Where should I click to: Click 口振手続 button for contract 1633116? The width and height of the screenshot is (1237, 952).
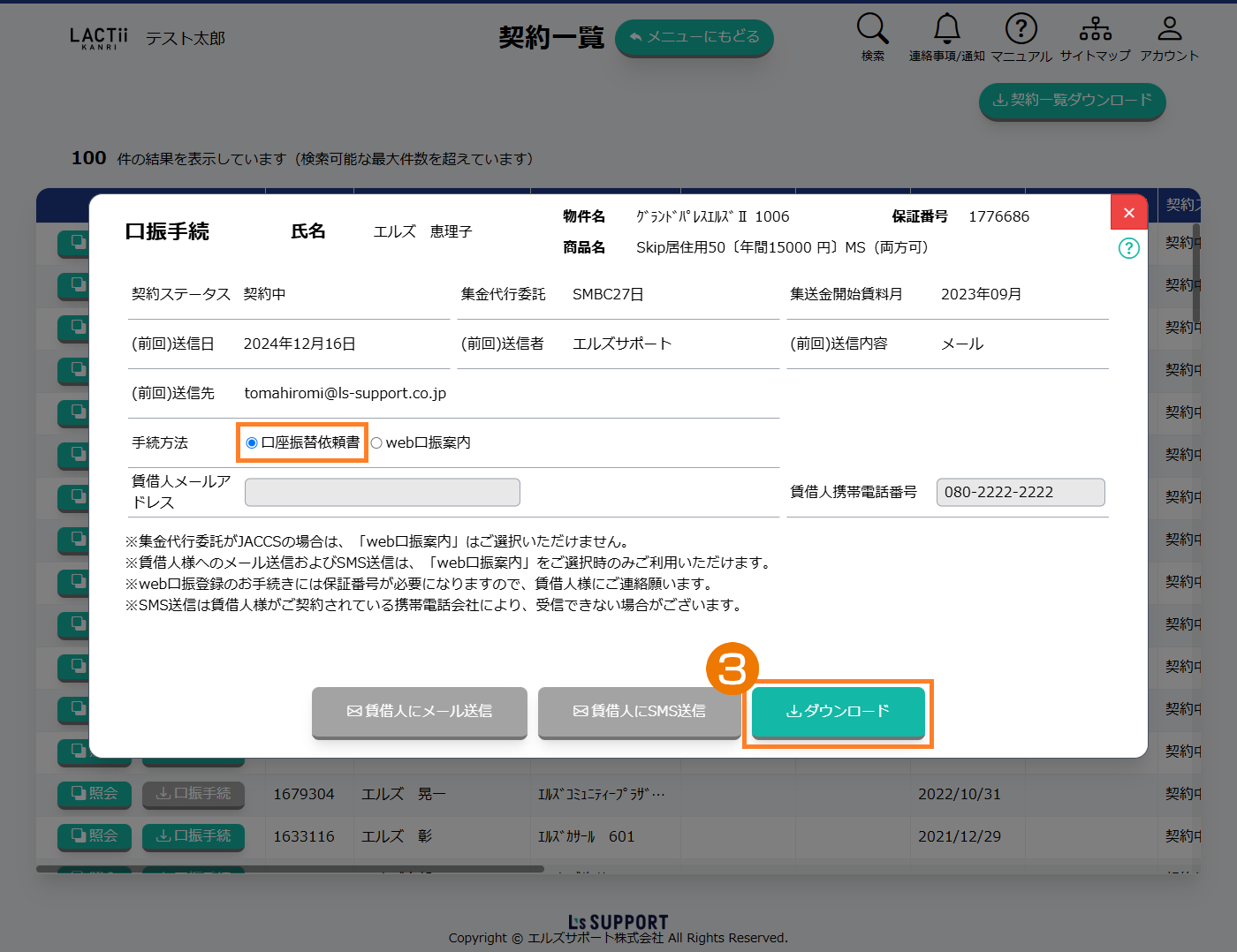click(x=194, y=836)
